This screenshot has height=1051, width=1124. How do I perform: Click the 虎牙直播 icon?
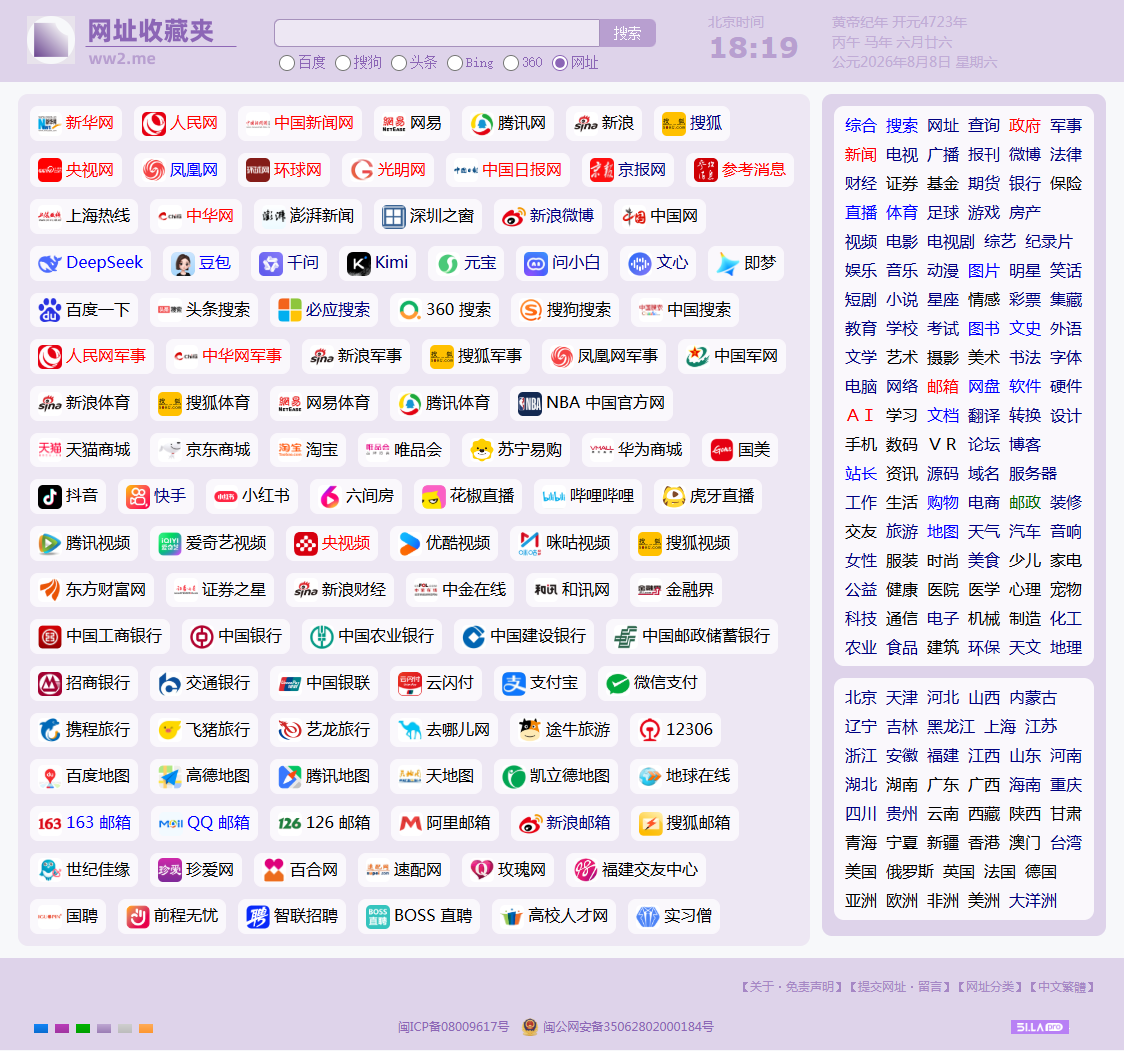click(x=673, y=497)
